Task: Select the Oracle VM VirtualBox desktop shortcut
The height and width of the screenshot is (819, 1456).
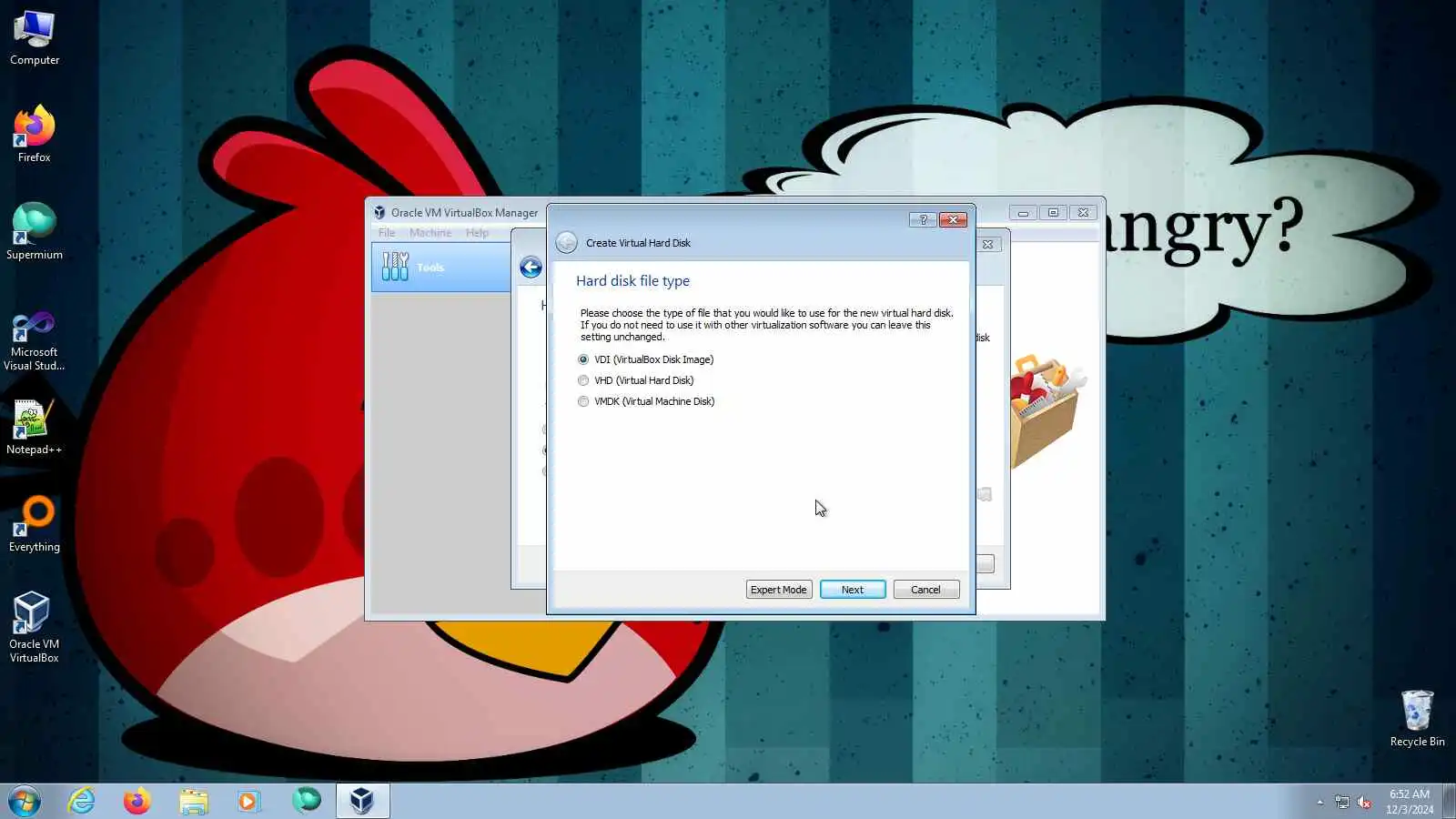Action: (35, 628)
